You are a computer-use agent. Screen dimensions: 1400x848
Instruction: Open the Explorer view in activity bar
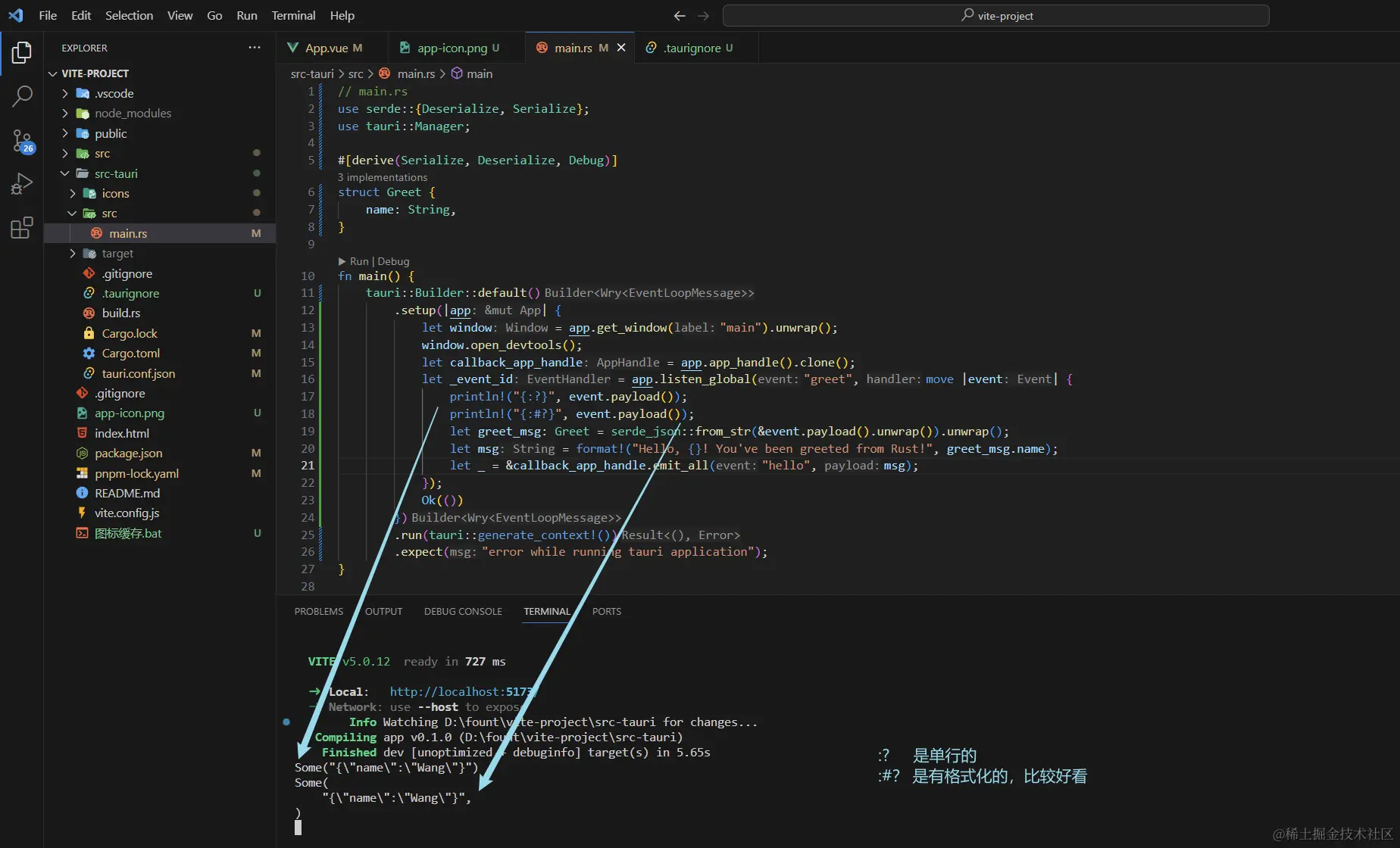pos(22,52)
